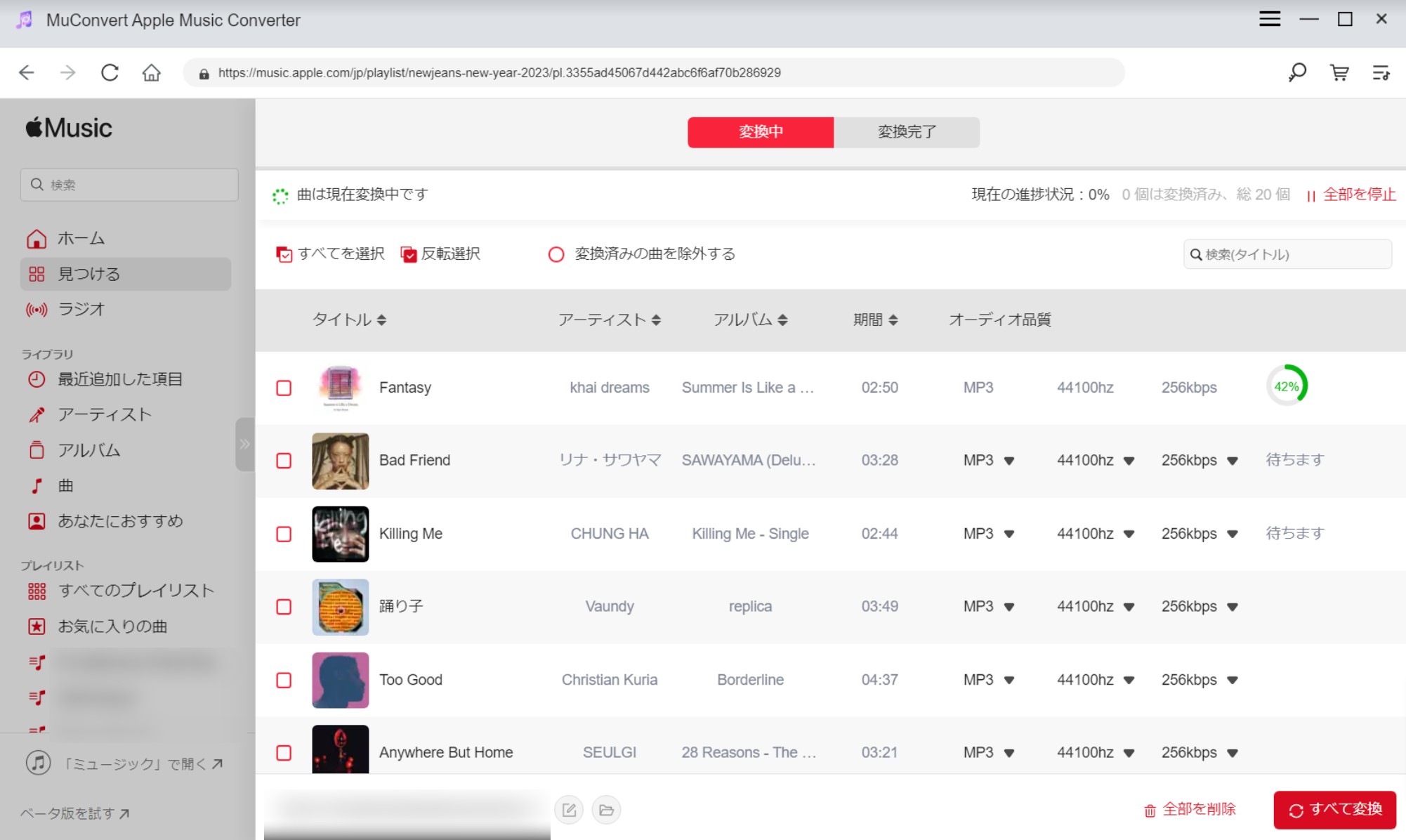1406x840 pixels.
Task: Open 「ミュージック」で開く link
Action: (x=125, y=763)
